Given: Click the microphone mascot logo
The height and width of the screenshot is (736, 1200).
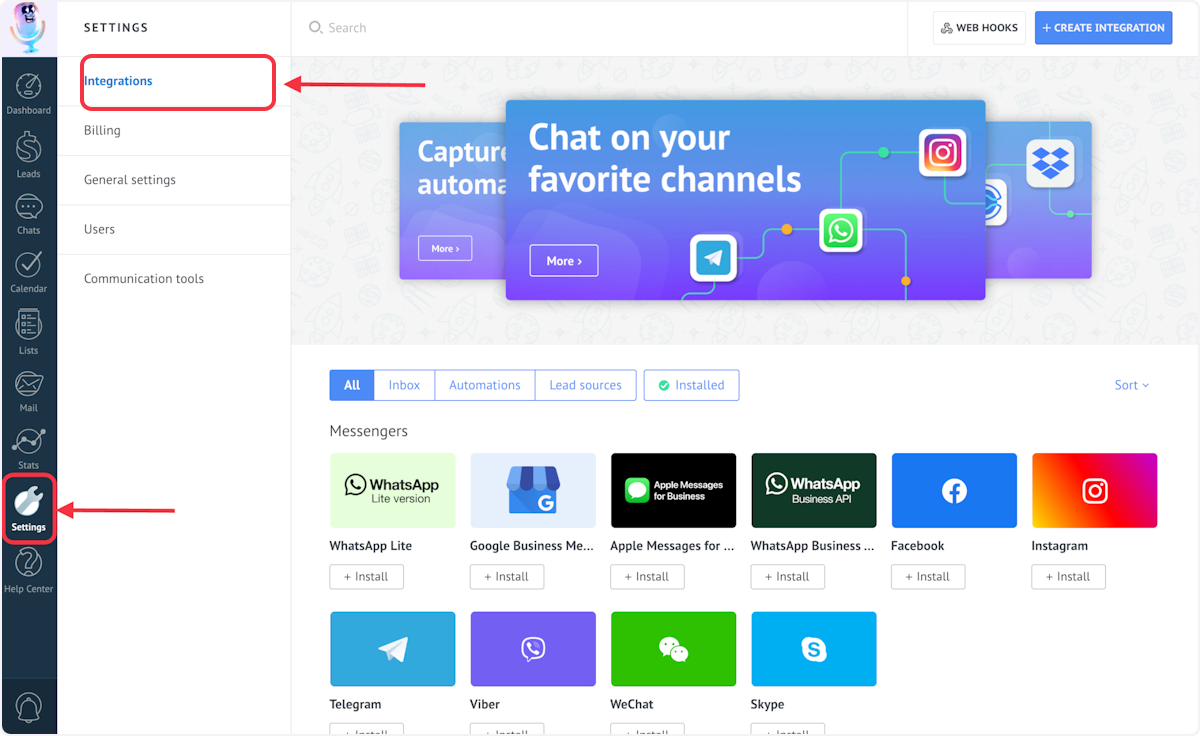Looking at the screenshot, I should (x=28, y=28).
